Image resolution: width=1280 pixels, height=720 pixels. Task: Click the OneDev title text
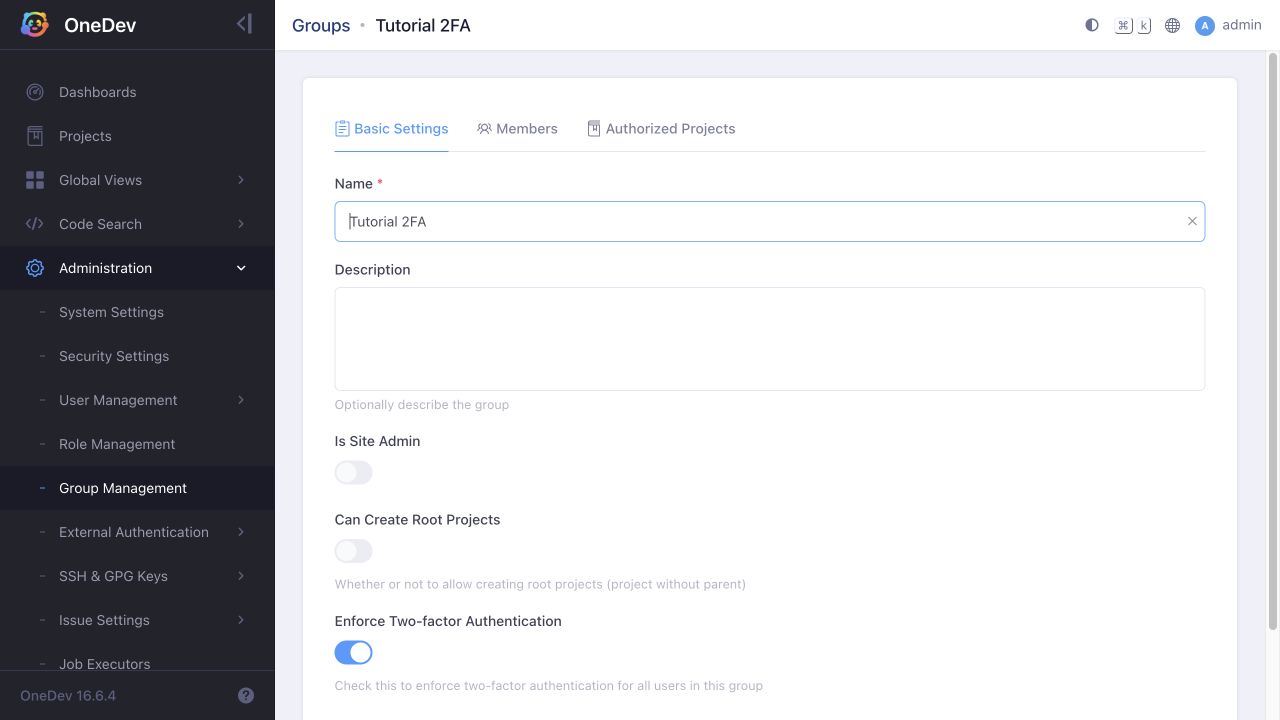point(100,25)
